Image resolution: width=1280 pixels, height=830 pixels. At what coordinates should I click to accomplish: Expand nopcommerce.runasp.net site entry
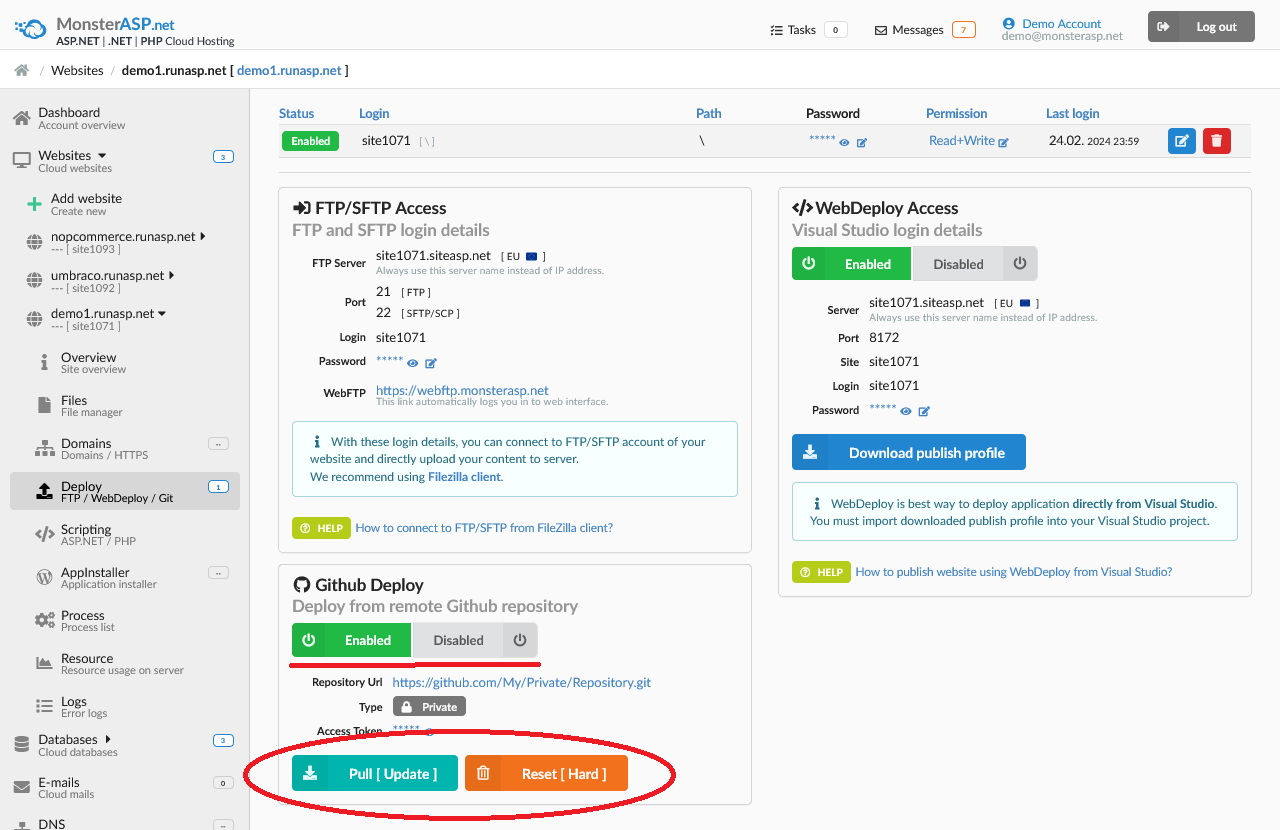(203, 237)
